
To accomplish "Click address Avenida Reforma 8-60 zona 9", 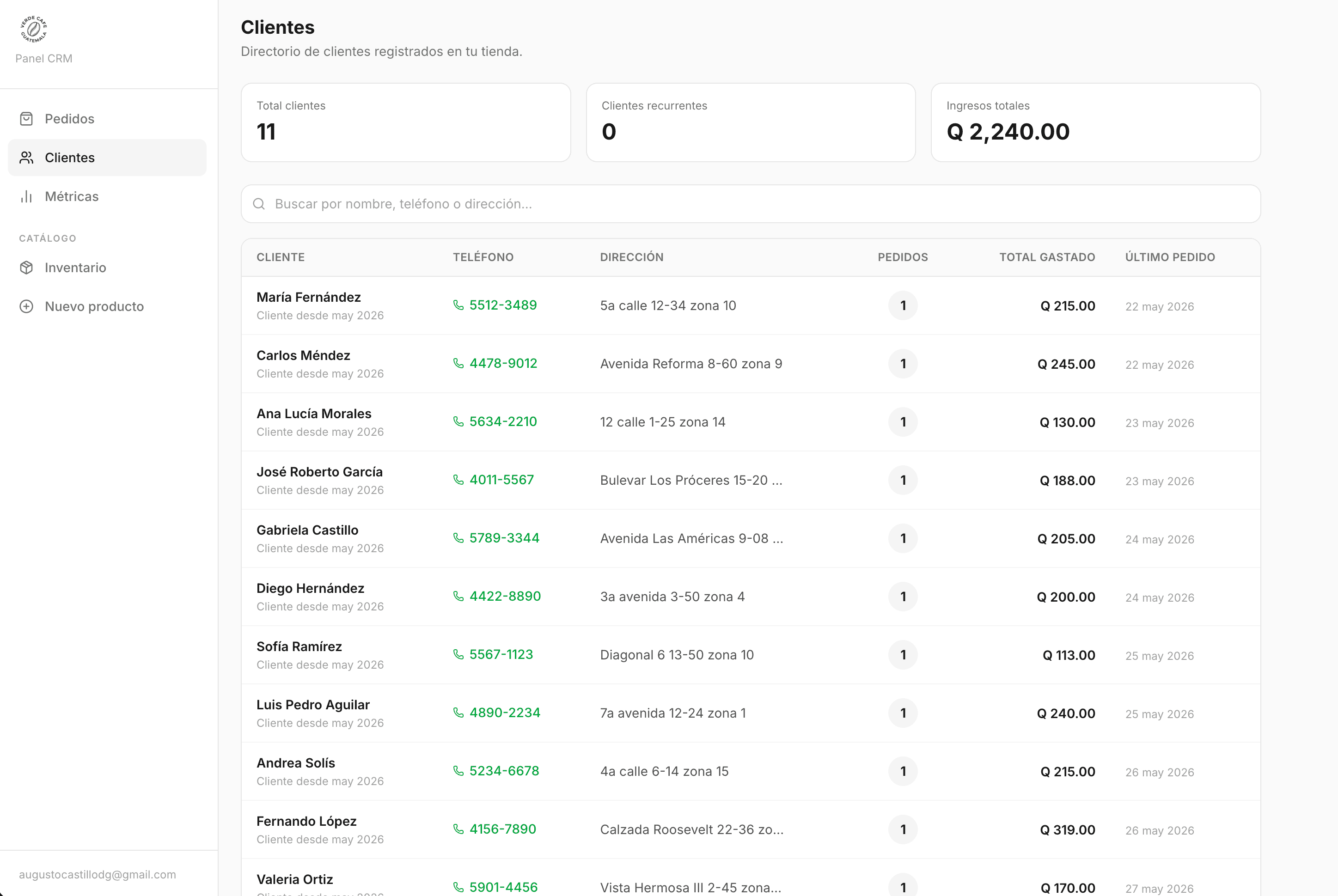I will click(x=691, y=364).
